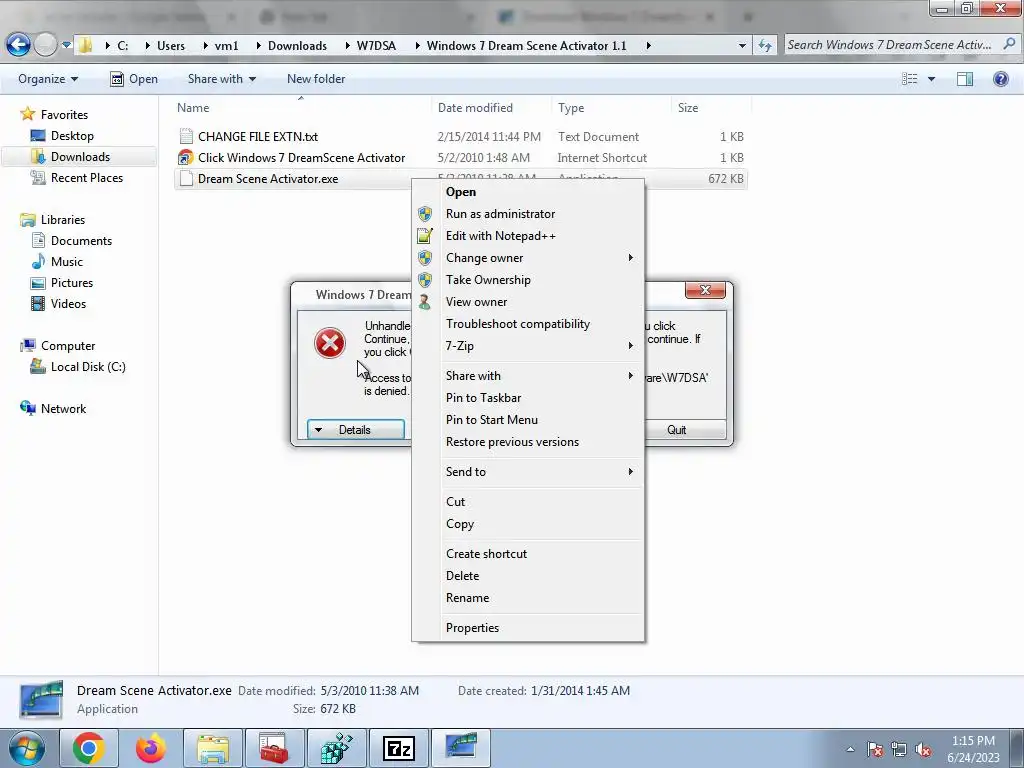This screenshot has width=1024, height=768.
Task: Select Favorites in the navigation pane
Action: click(x=64, y=115)
